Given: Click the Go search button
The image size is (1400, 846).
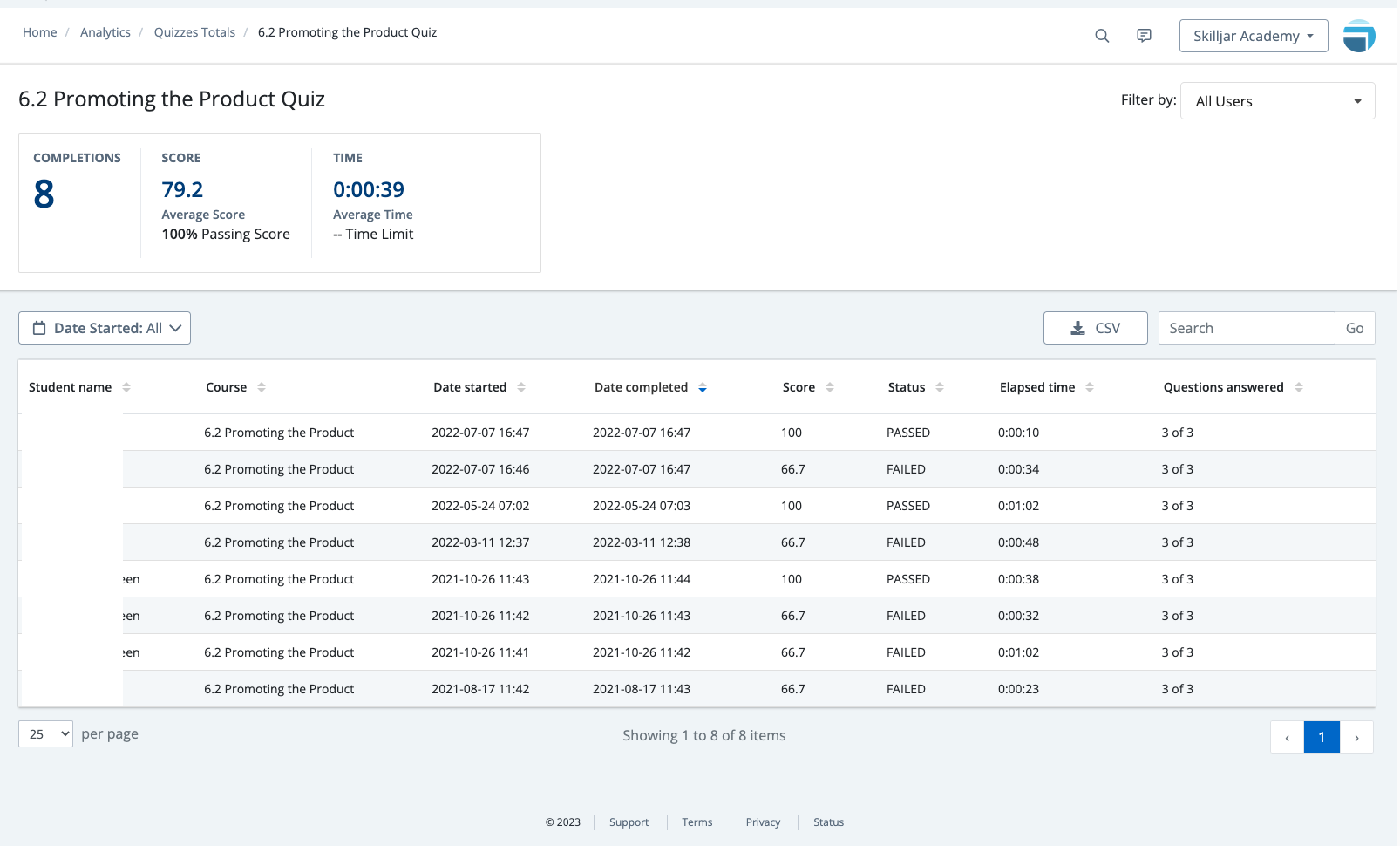Looking at the screenshot, I should coord(1355,328).
